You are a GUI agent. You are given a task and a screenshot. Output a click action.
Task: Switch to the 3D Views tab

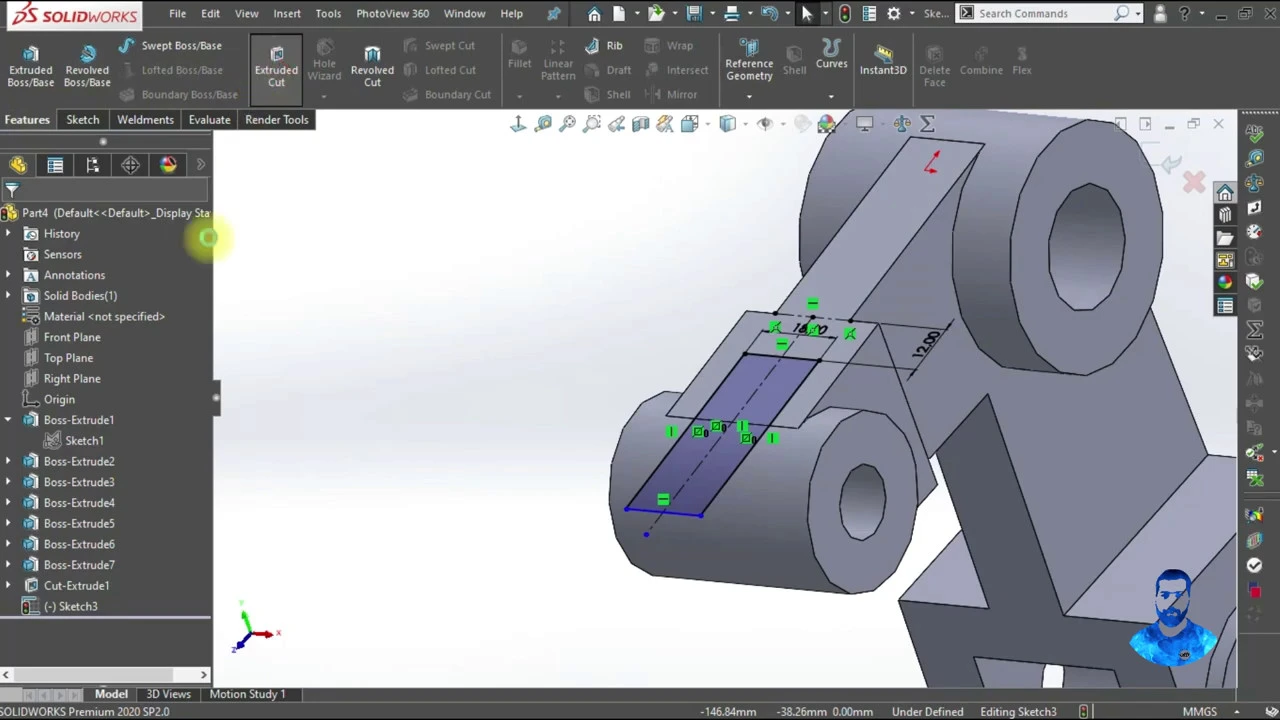(168, 694)
